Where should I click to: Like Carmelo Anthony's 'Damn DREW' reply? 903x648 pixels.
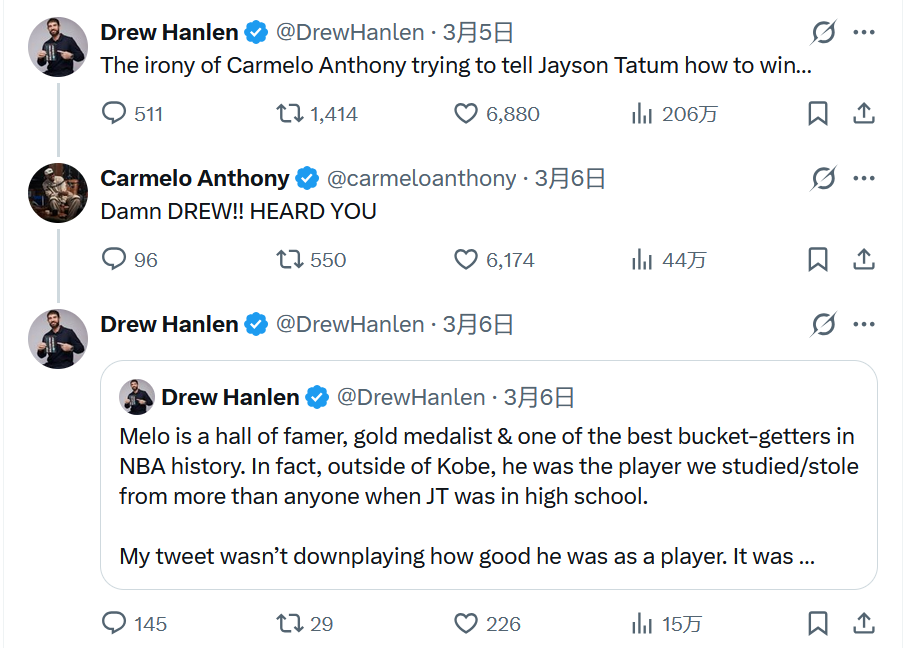(x=466, y=260)
